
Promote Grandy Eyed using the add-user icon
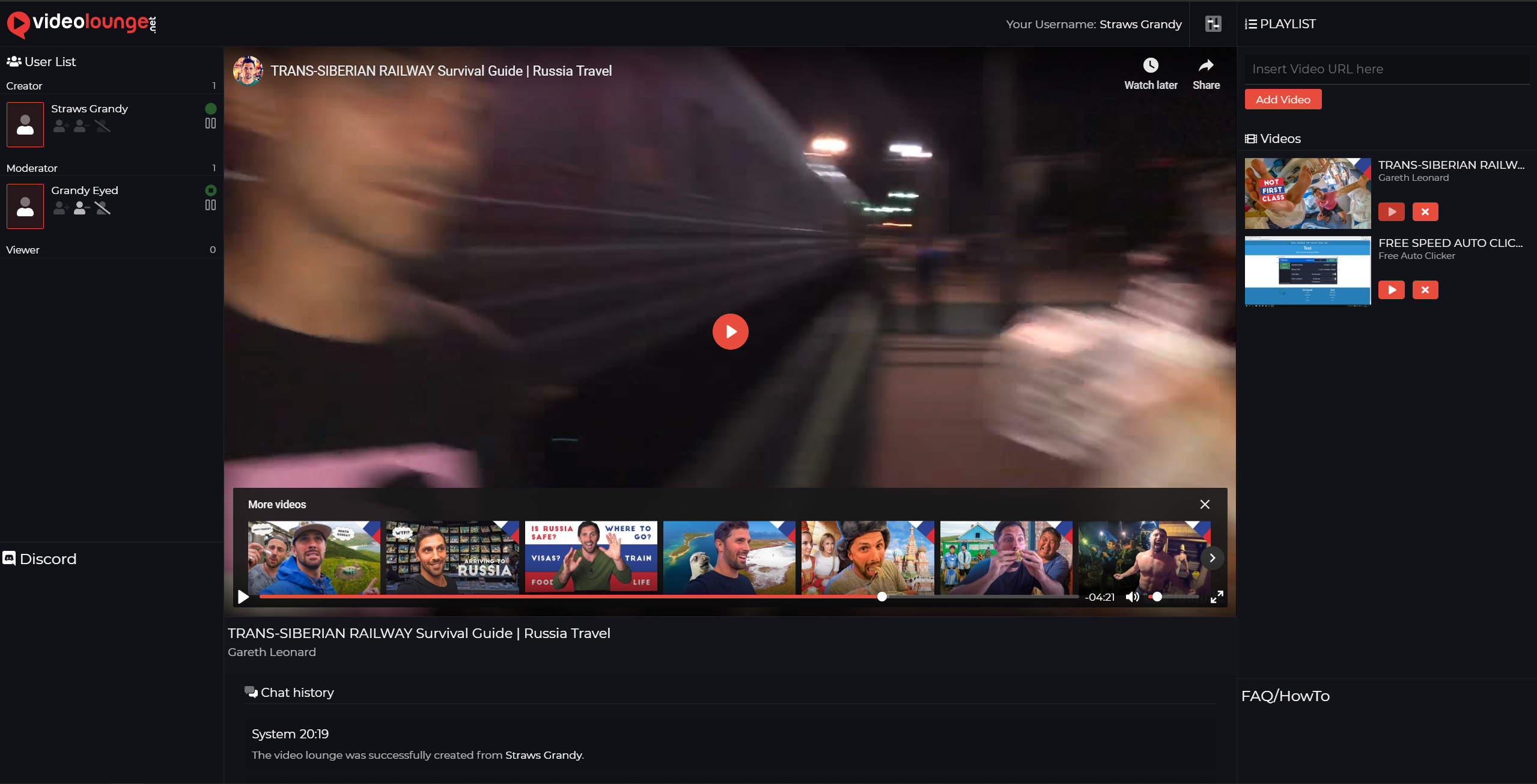pos(59,208)
